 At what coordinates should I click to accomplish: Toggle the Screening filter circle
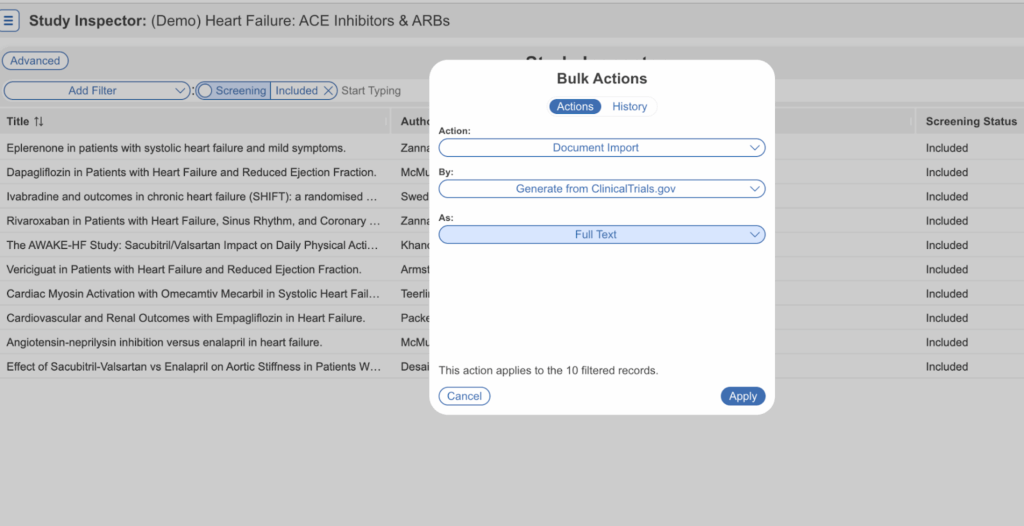tap(205, 91)
